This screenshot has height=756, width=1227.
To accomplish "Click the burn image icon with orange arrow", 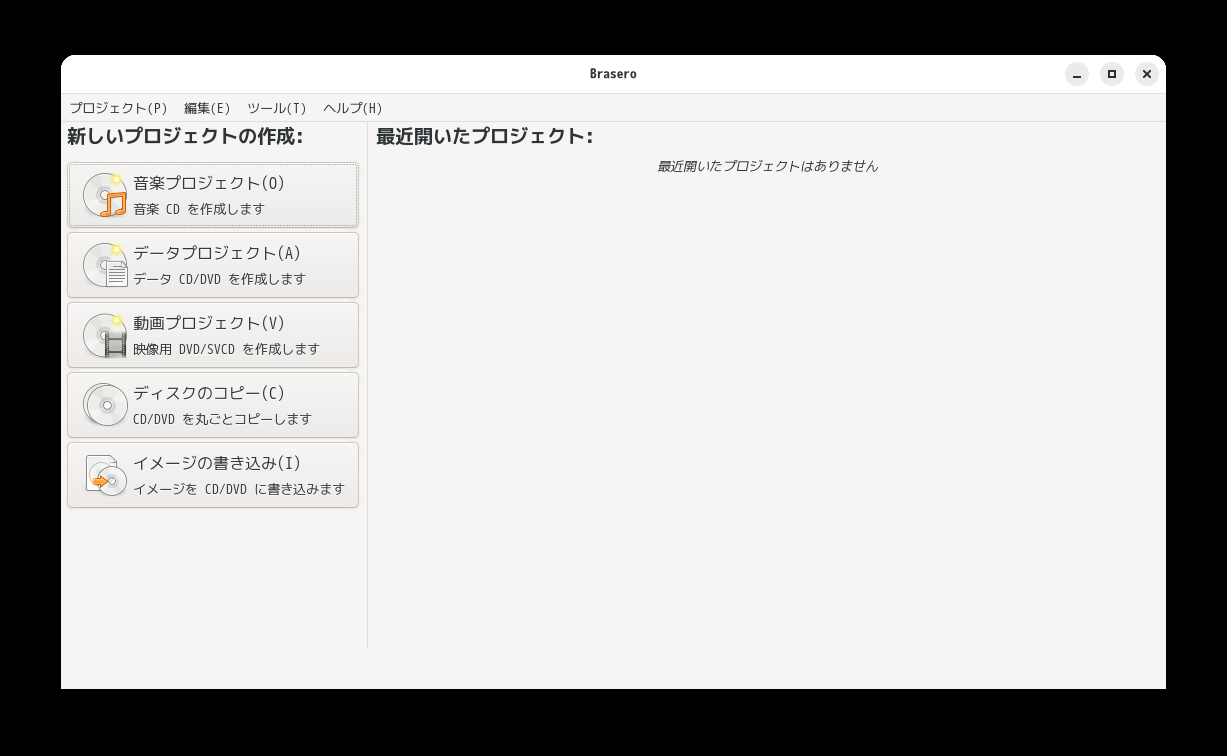I will point(105,475).
